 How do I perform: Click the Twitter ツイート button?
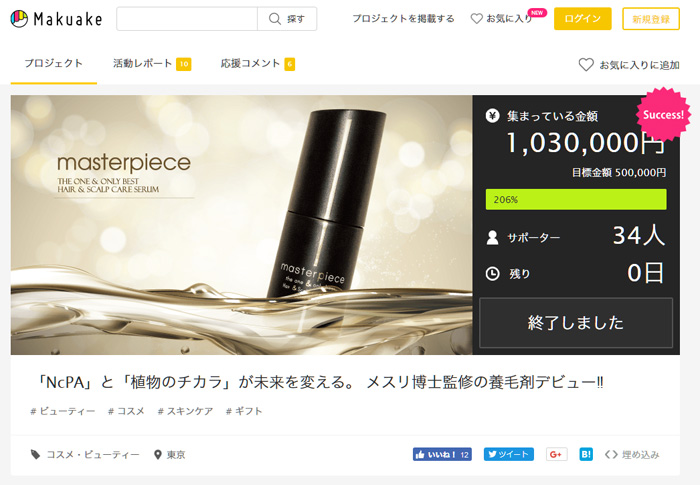point(509,454)
